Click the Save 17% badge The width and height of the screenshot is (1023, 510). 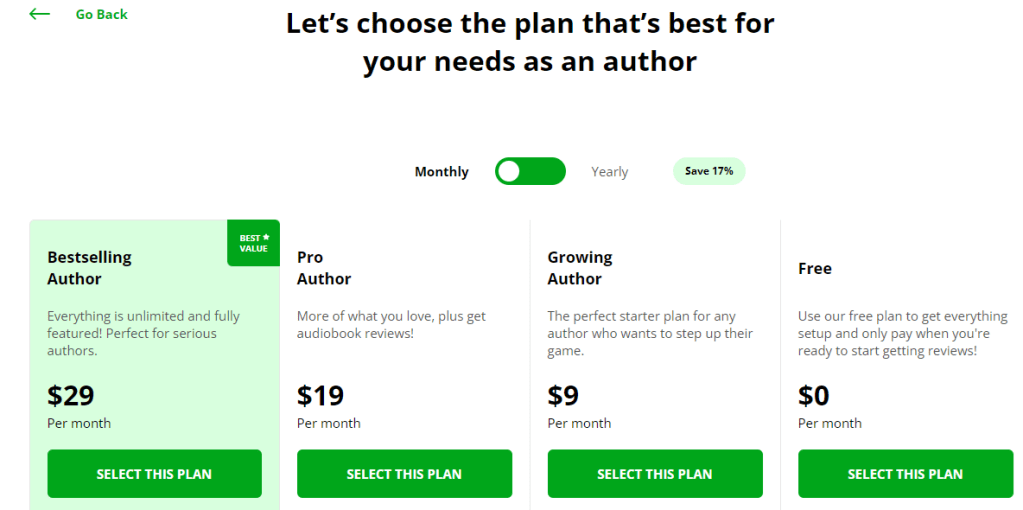click(x=709, y=171)
